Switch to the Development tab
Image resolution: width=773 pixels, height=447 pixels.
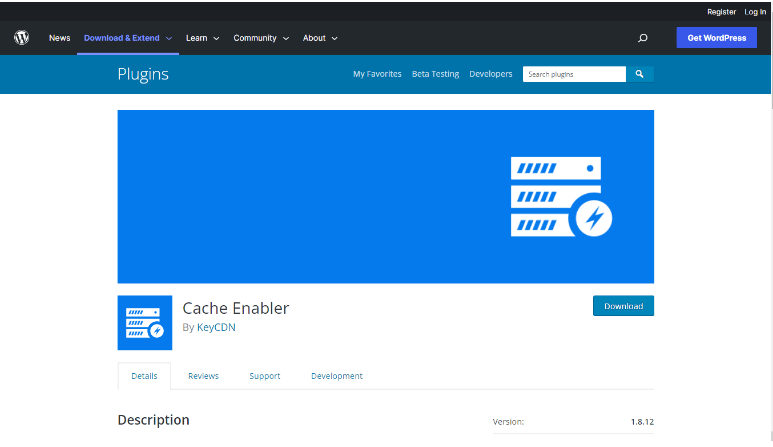(x=337, y=376)
